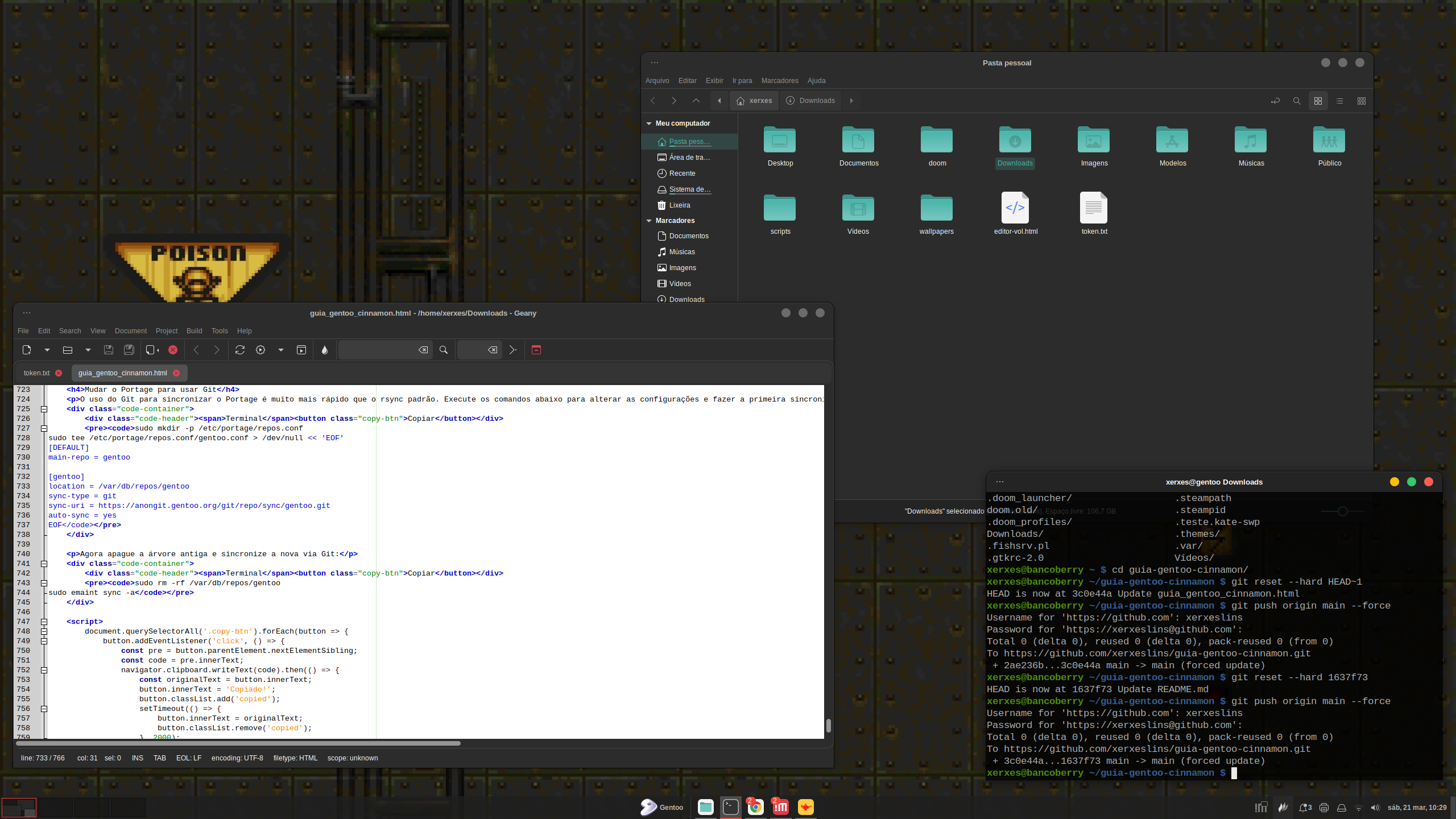
Task: Click Geany's compile refresh icon
Action: pos(239,350)
